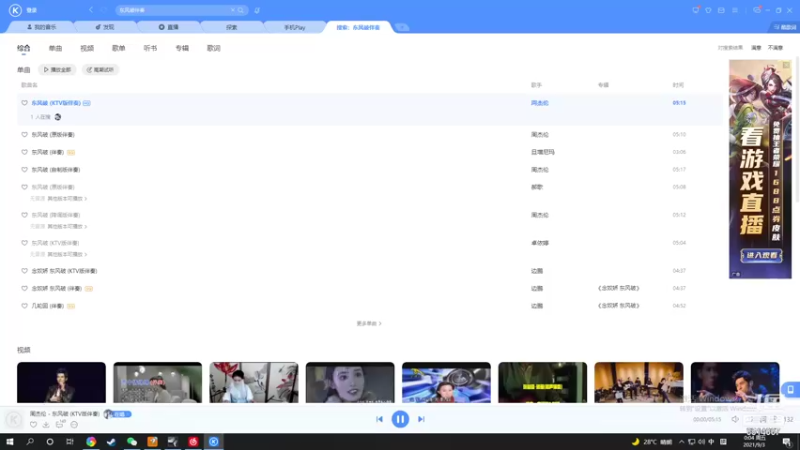
Task: Click the listen-to-identify icon beside search
Action: pos(257,10)
